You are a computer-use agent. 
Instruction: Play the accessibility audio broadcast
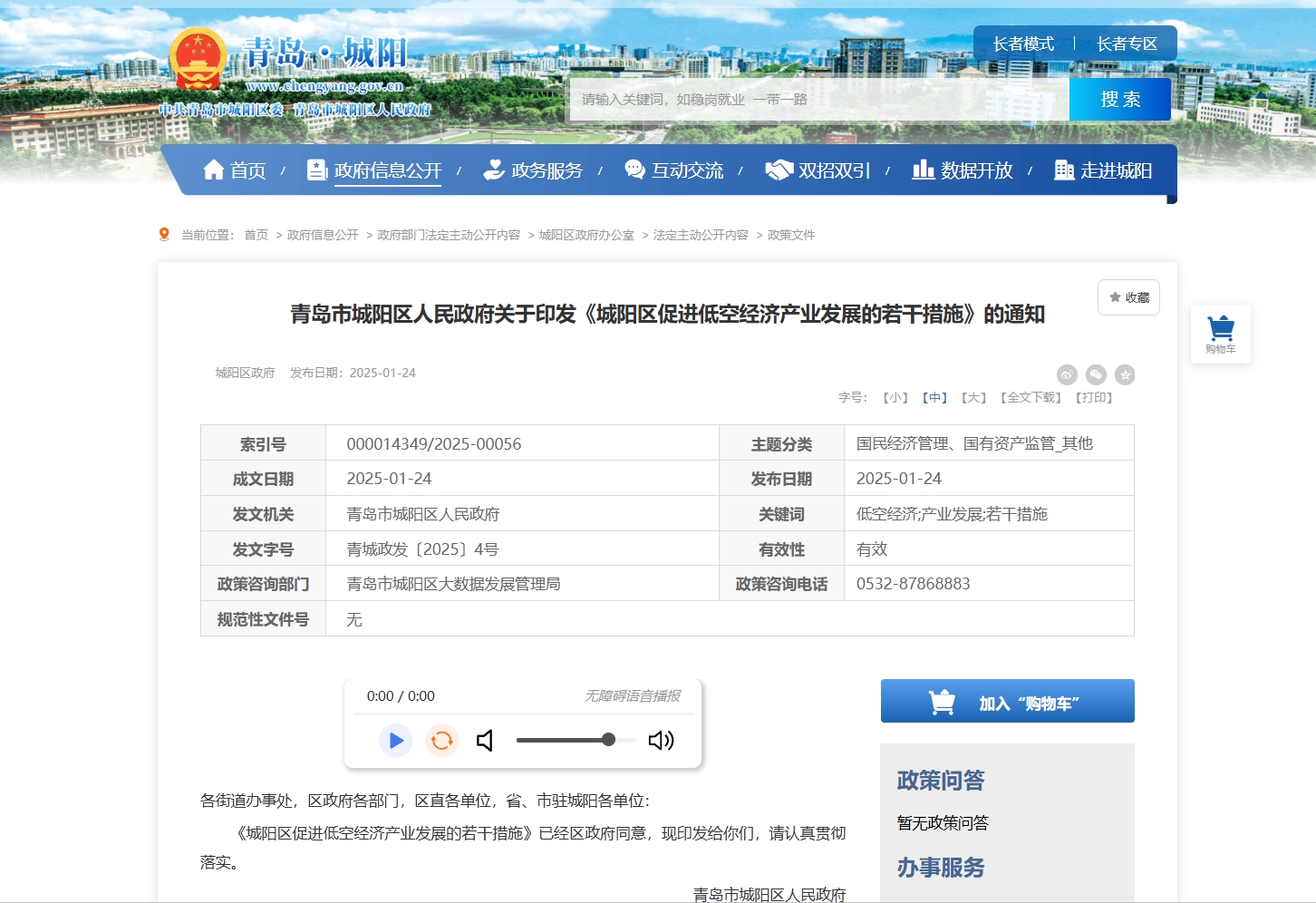pos(395,741)
